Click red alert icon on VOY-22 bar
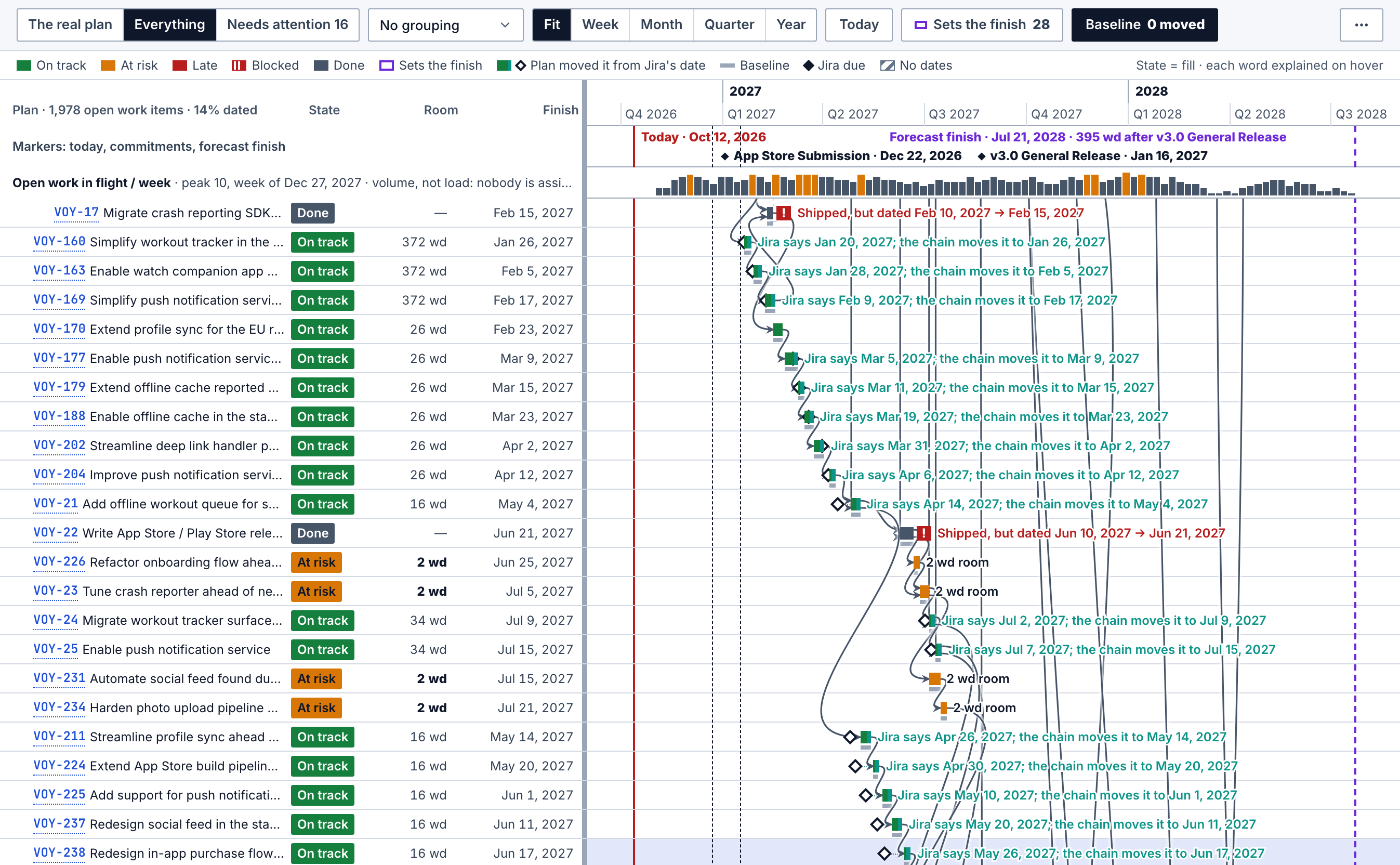This screenshot has width=1400, height=865. tap(923, 533)
